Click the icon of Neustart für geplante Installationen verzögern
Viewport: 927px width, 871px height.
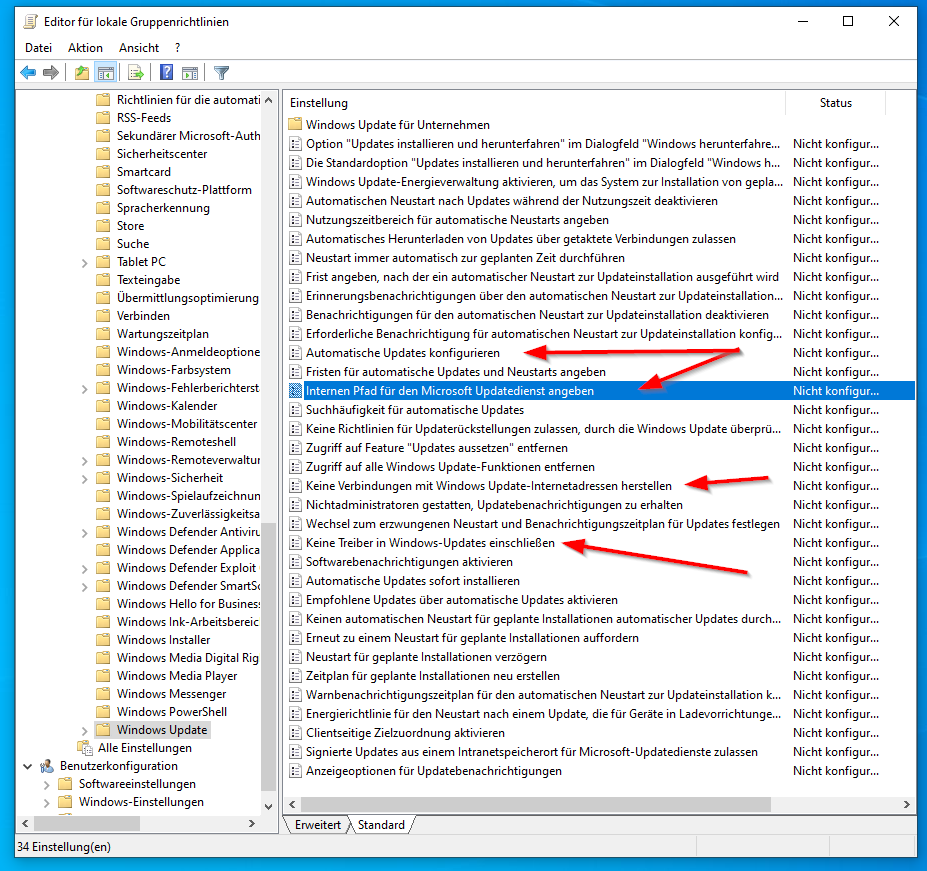coord(295,657)
